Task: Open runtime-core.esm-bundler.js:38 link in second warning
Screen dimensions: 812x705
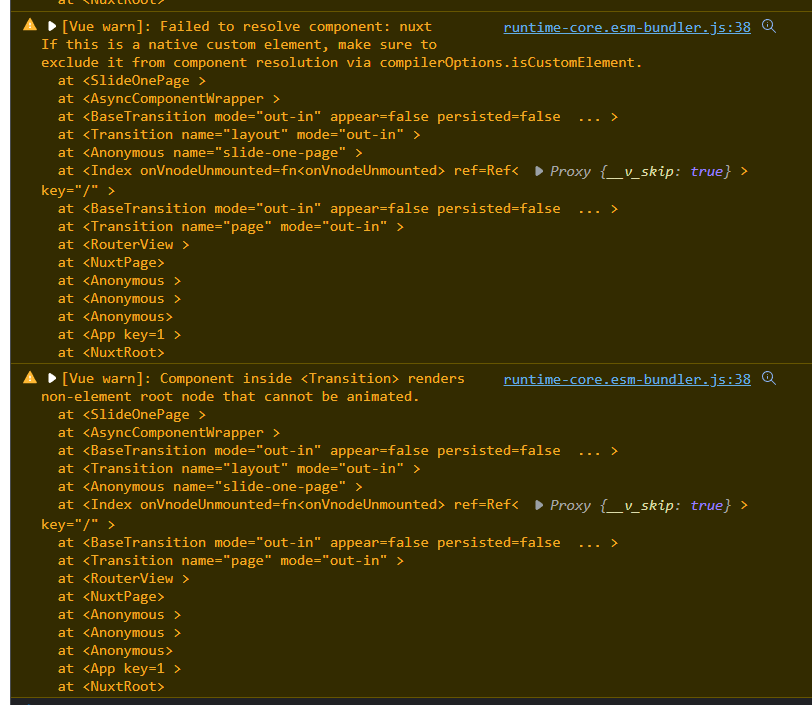Action: pos(627,379)
